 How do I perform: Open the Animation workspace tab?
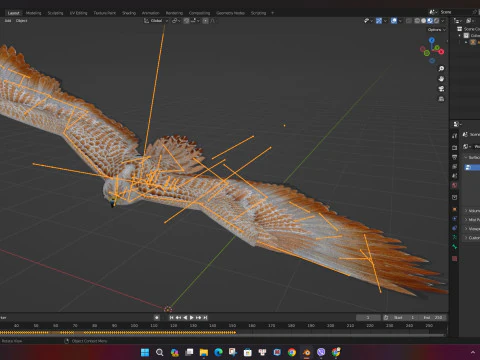coord(151,13)
